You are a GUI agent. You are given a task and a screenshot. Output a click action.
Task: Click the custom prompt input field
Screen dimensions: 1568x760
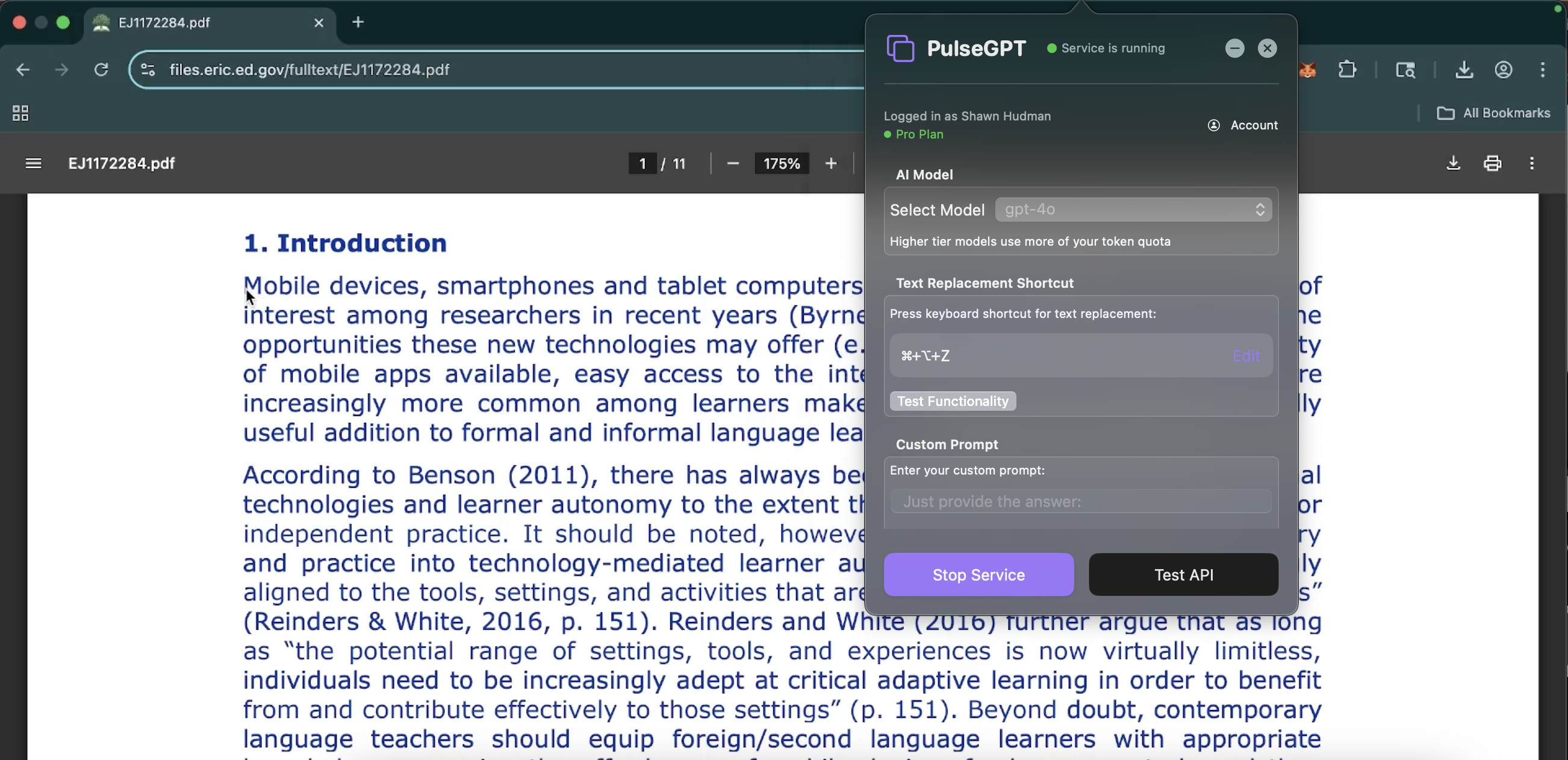(x=1080, y=501)
